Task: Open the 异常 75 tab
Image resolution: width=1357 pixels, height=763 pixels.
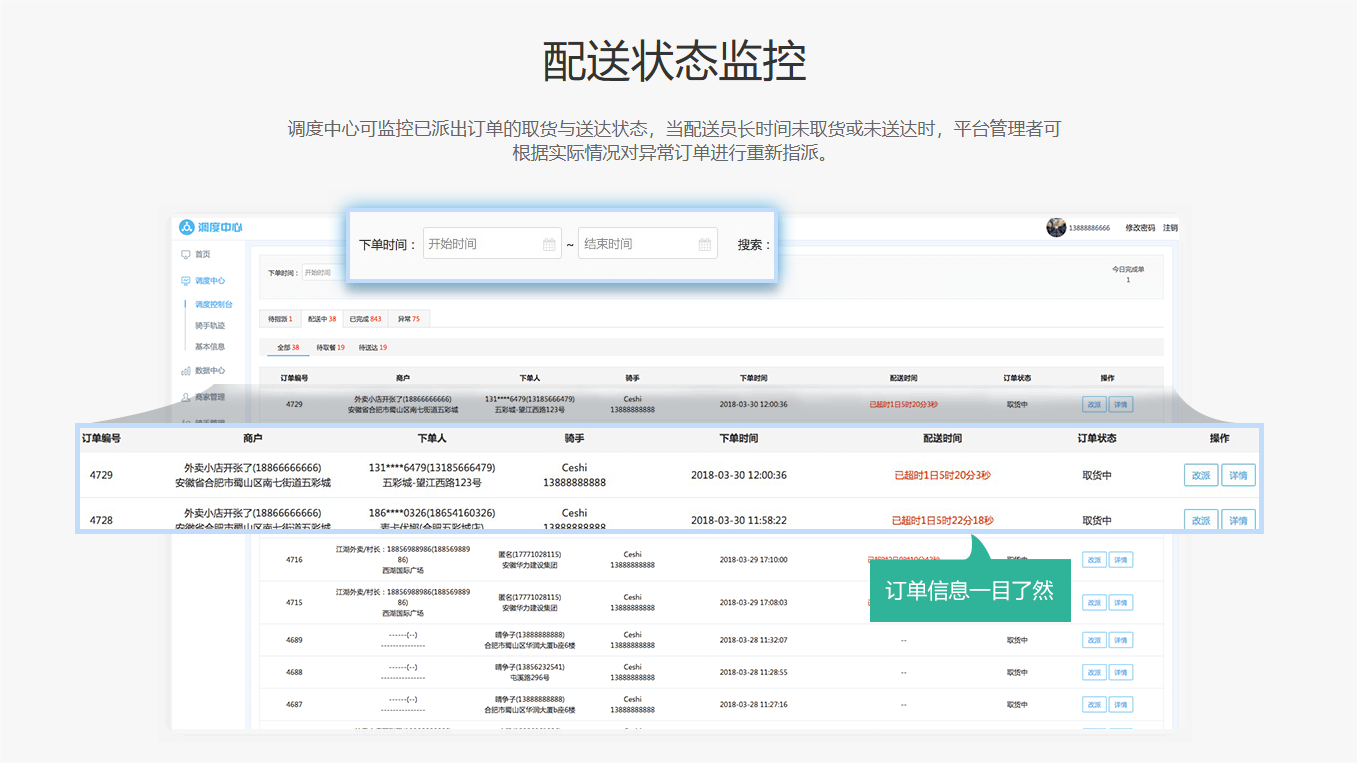Action: click(408, 319)
